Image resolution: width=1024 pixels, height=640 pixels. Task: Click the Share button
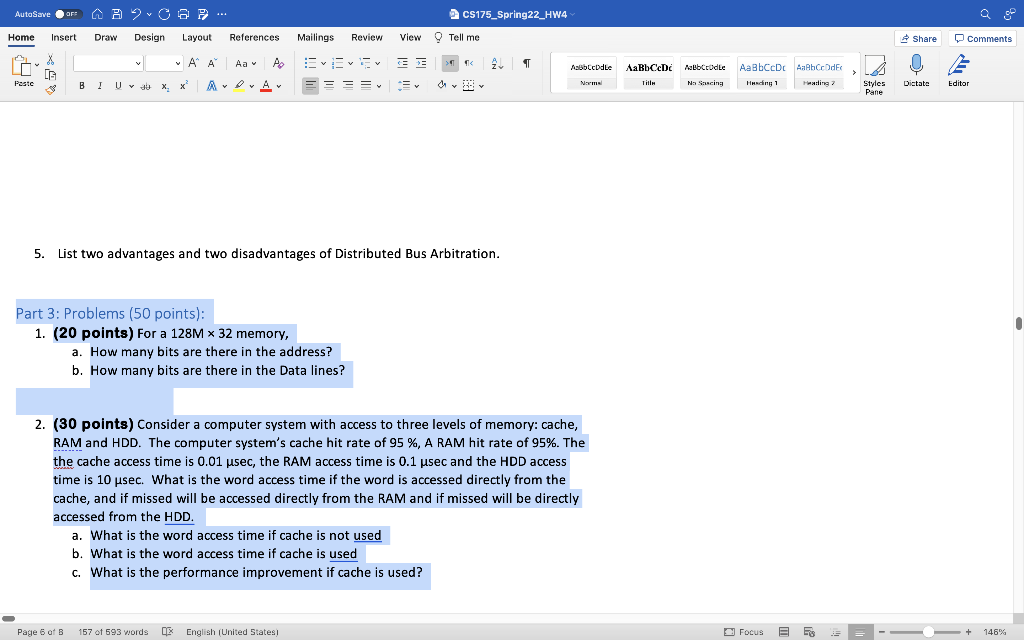pyautogui.click(x=918, y=39)
